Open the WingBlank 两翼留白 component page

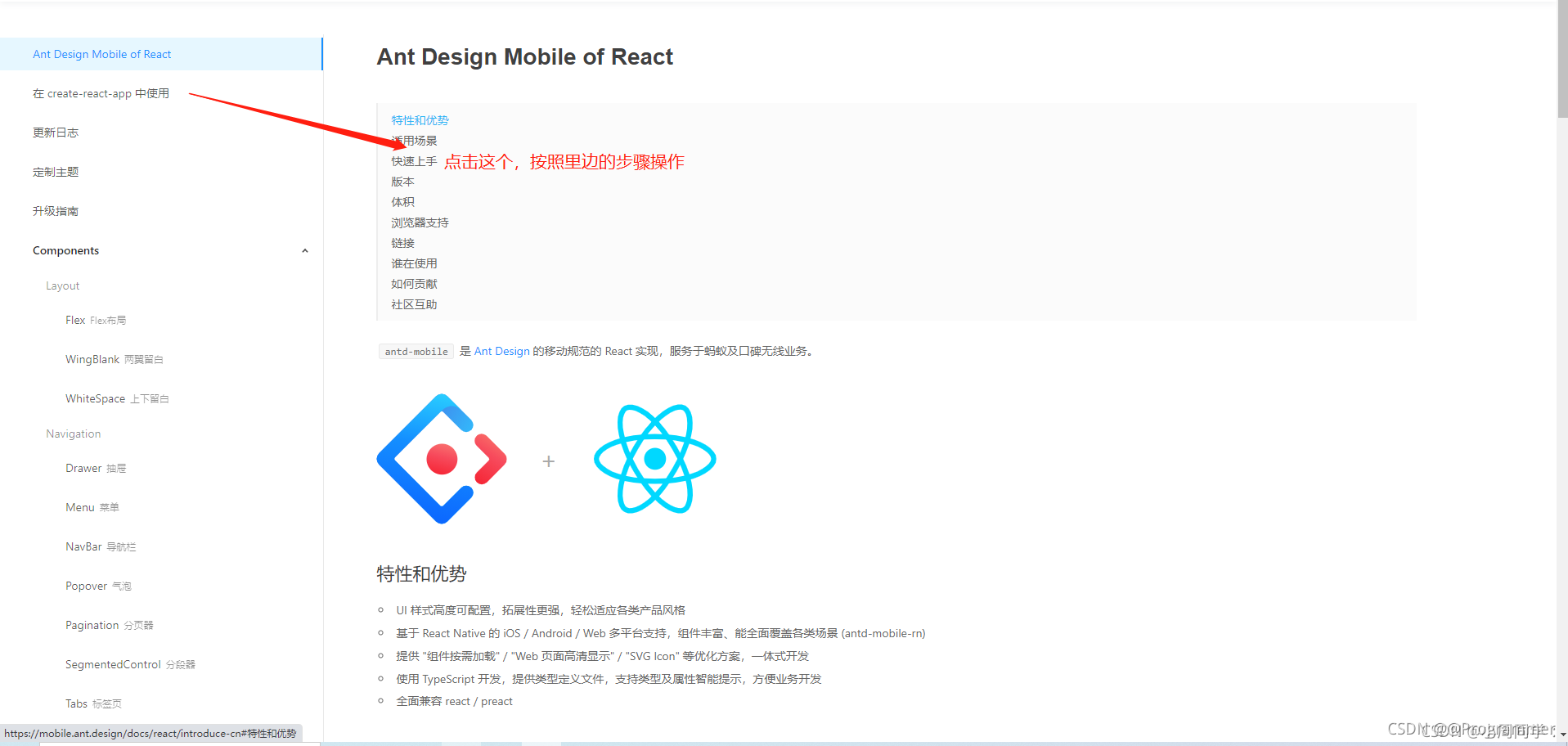point(115,359)
